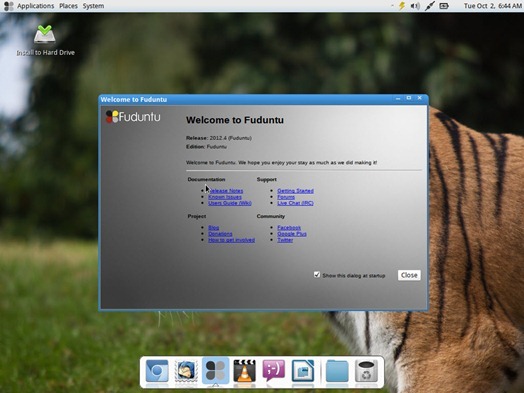Open the Chromium browser dock icon
This screenshot has height=393, width=524.
pos(157,371)
